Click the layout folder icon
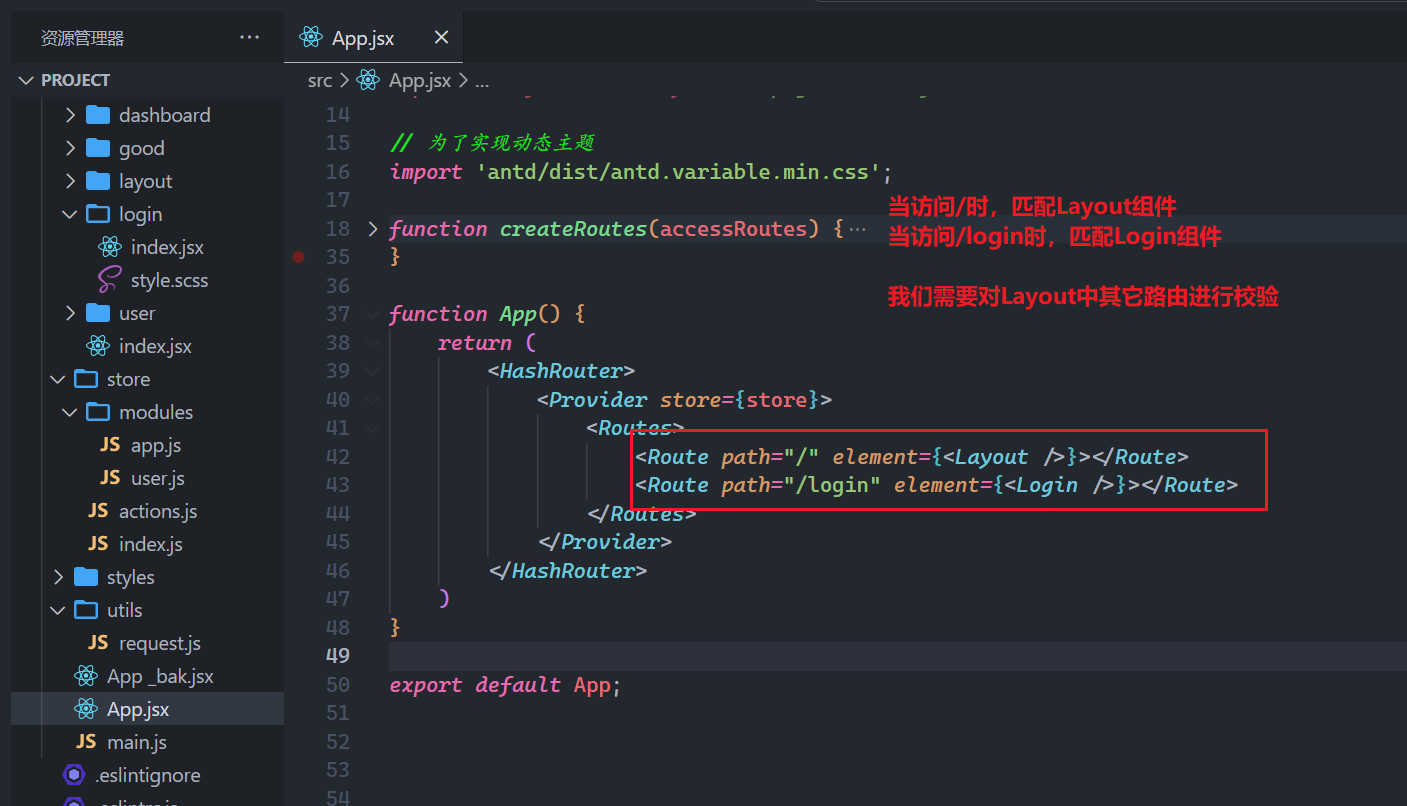Screen dimensions: 1407x806 coord(98,181)
